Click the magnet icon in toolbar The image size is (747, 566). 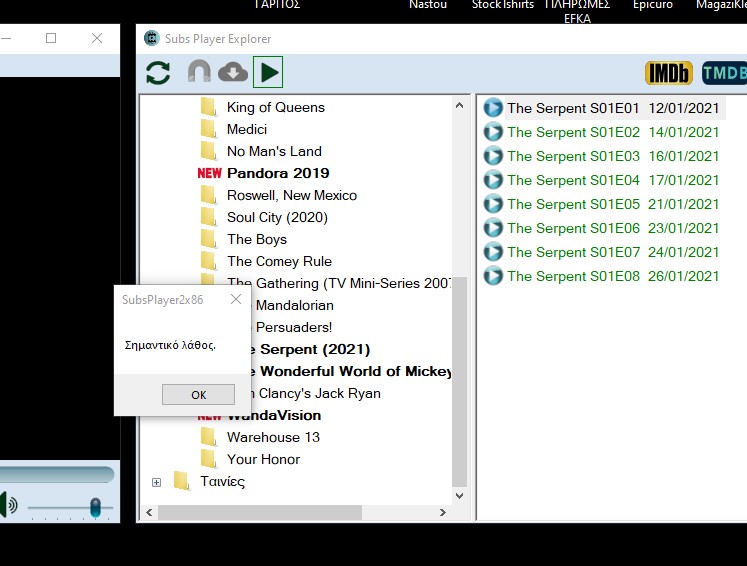(199, 73)
